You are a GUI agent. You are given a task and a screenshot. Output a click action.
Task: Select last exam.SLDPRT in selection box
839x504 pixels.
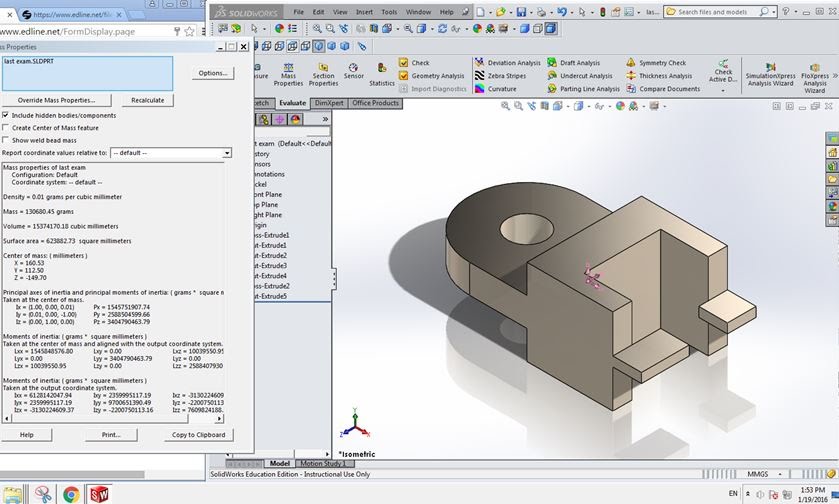[28, 62]
